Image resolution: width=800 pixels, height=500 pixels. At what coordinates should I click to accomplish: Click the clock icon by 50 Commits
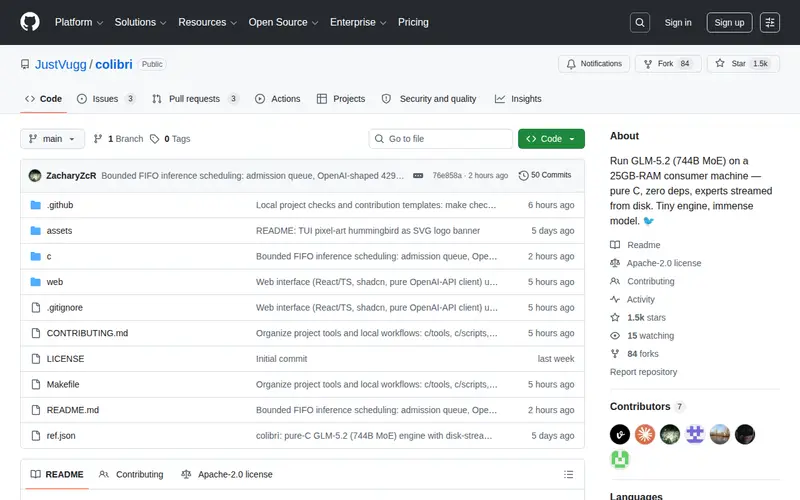(523, 176)
